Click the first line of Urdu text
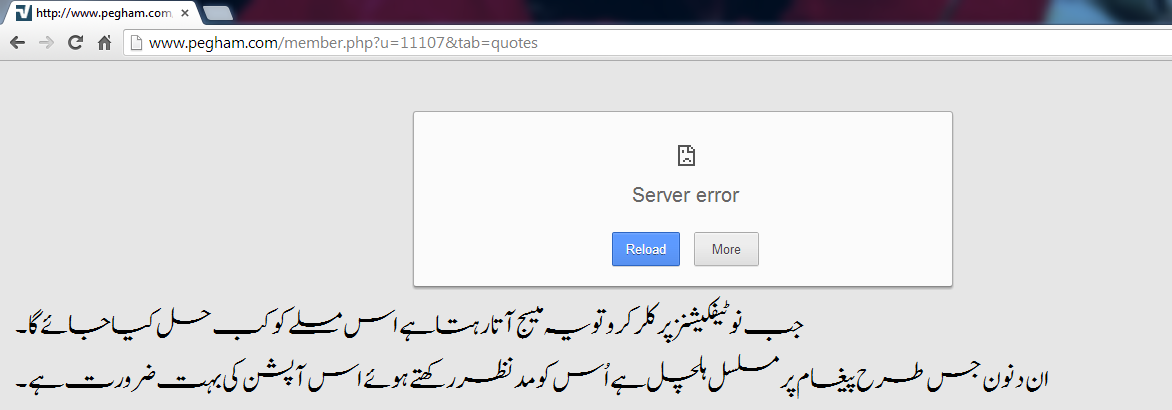Viewport: 1172px width, 410px height. pos(409,328)
